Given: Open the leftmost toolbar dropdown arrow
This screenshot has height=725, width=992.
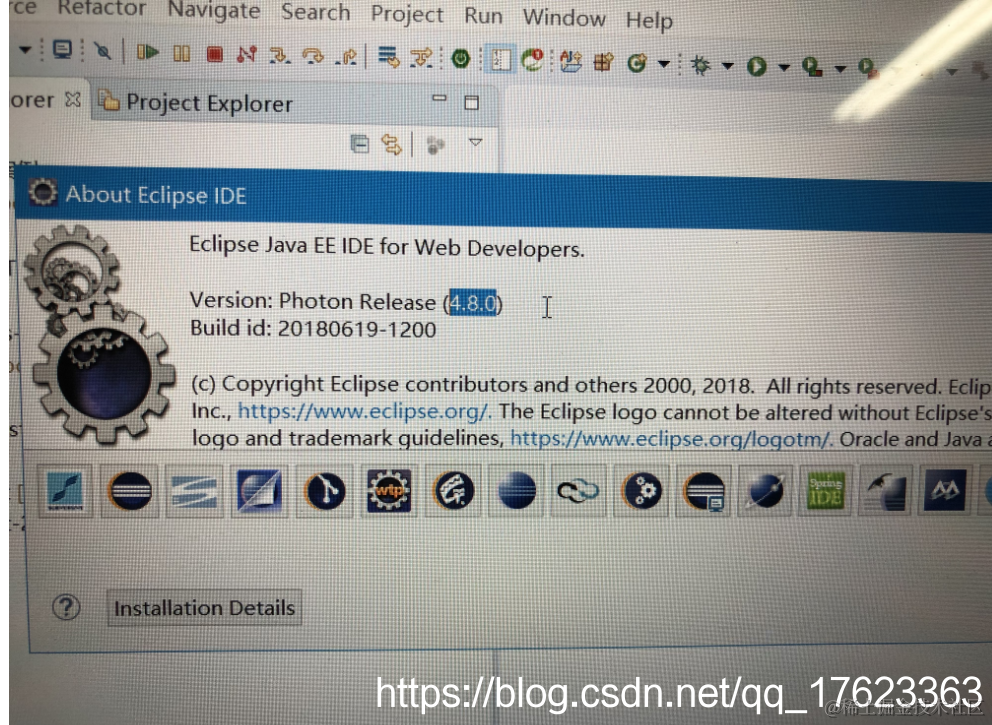Looking at the screenshot, I should (x=25, y=49).
